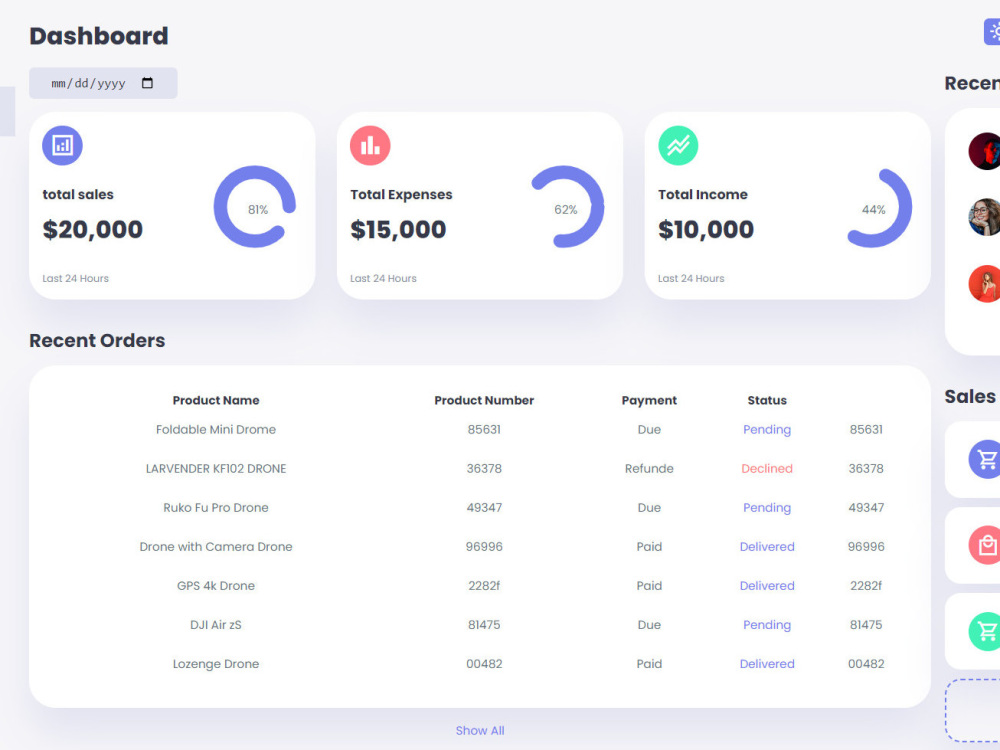The height and width of the screenshot is (750, 1000).
Task: Select the DJI Air zS name
Action: click(x=216, y=624)
